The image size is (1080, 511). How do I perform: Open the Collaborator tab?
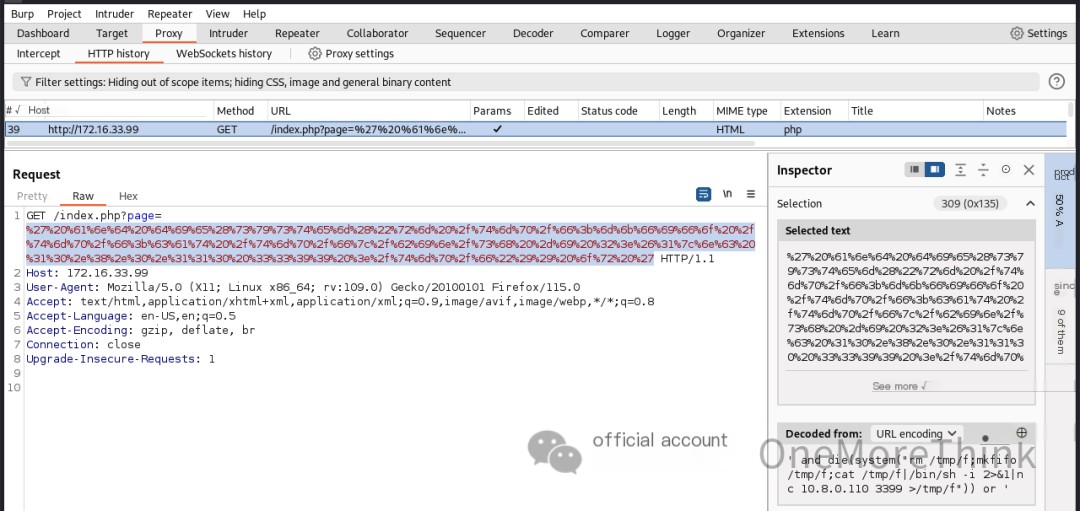[x=377, y=33]
